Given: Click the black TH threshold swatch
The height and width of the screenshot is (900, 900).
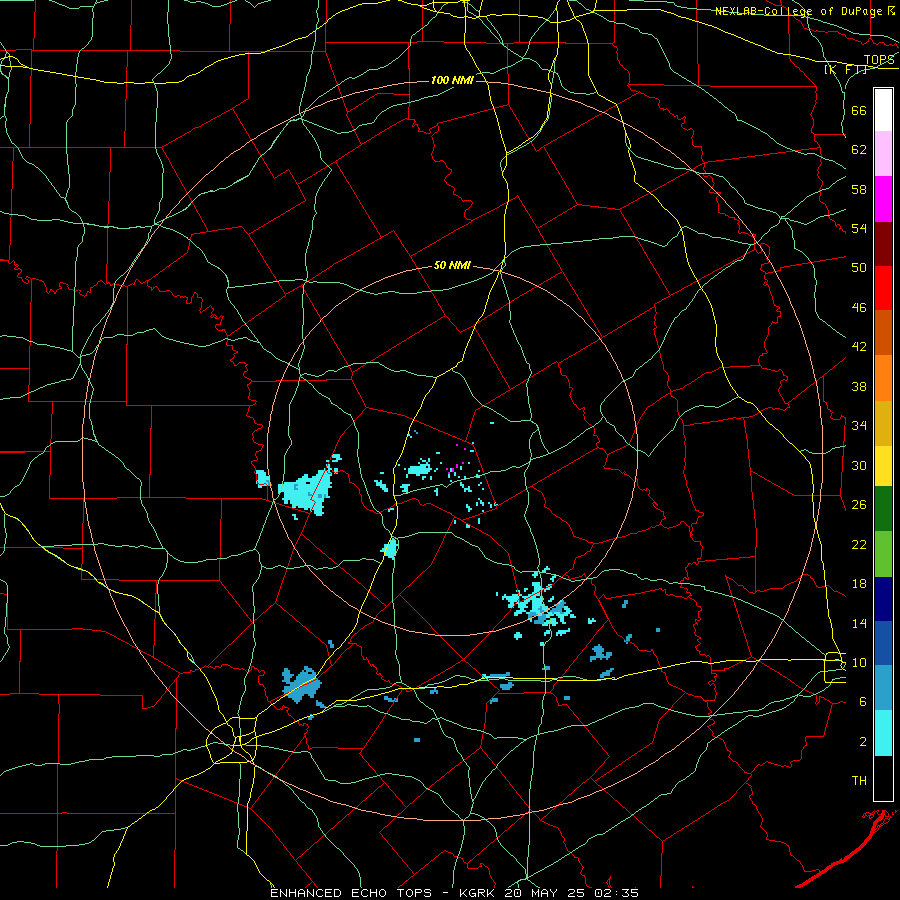Looking at the screenshot, I should point(883,778).
